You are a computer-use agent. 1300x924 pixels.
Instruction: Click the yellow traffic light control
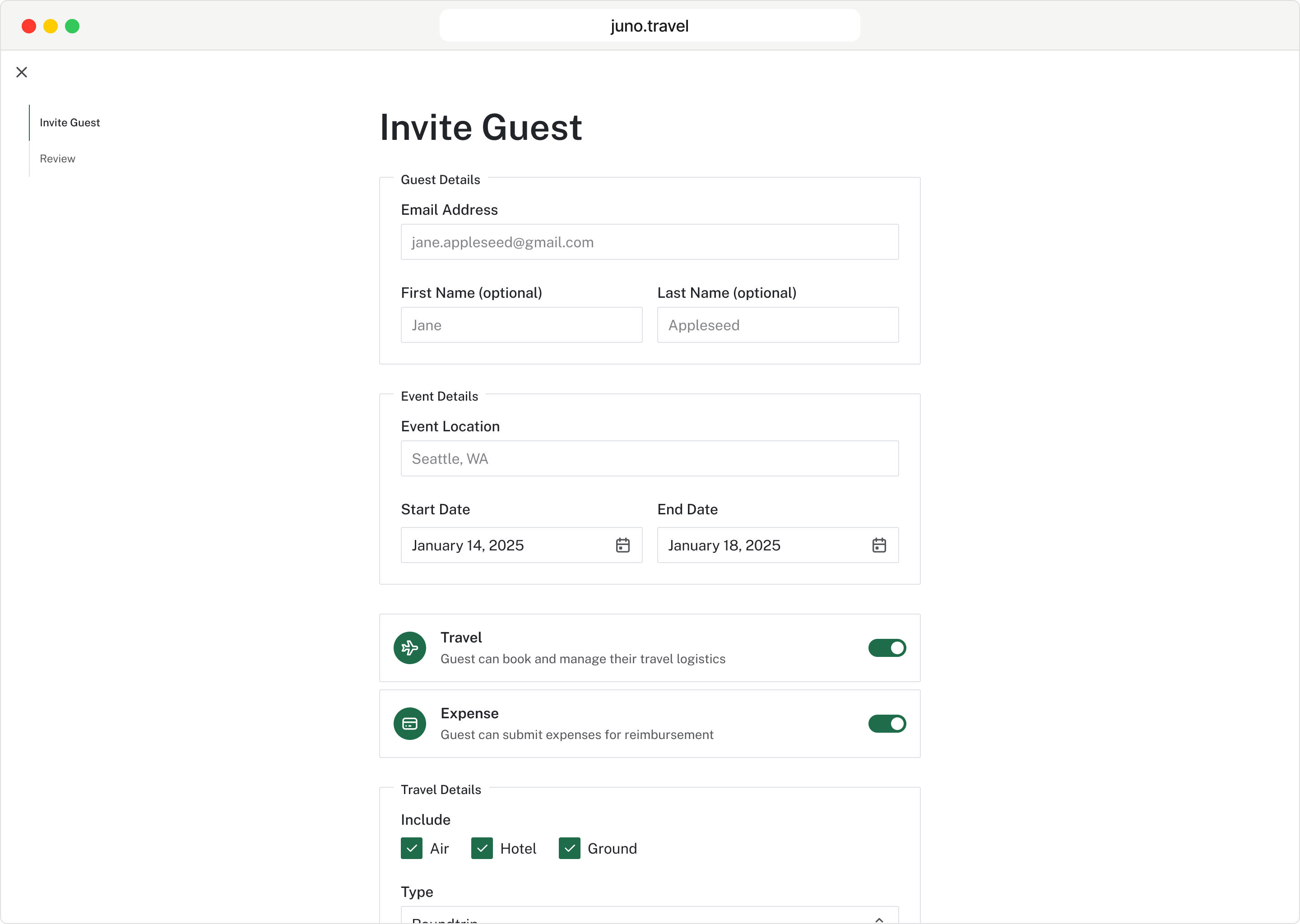[x=50, y=26]
